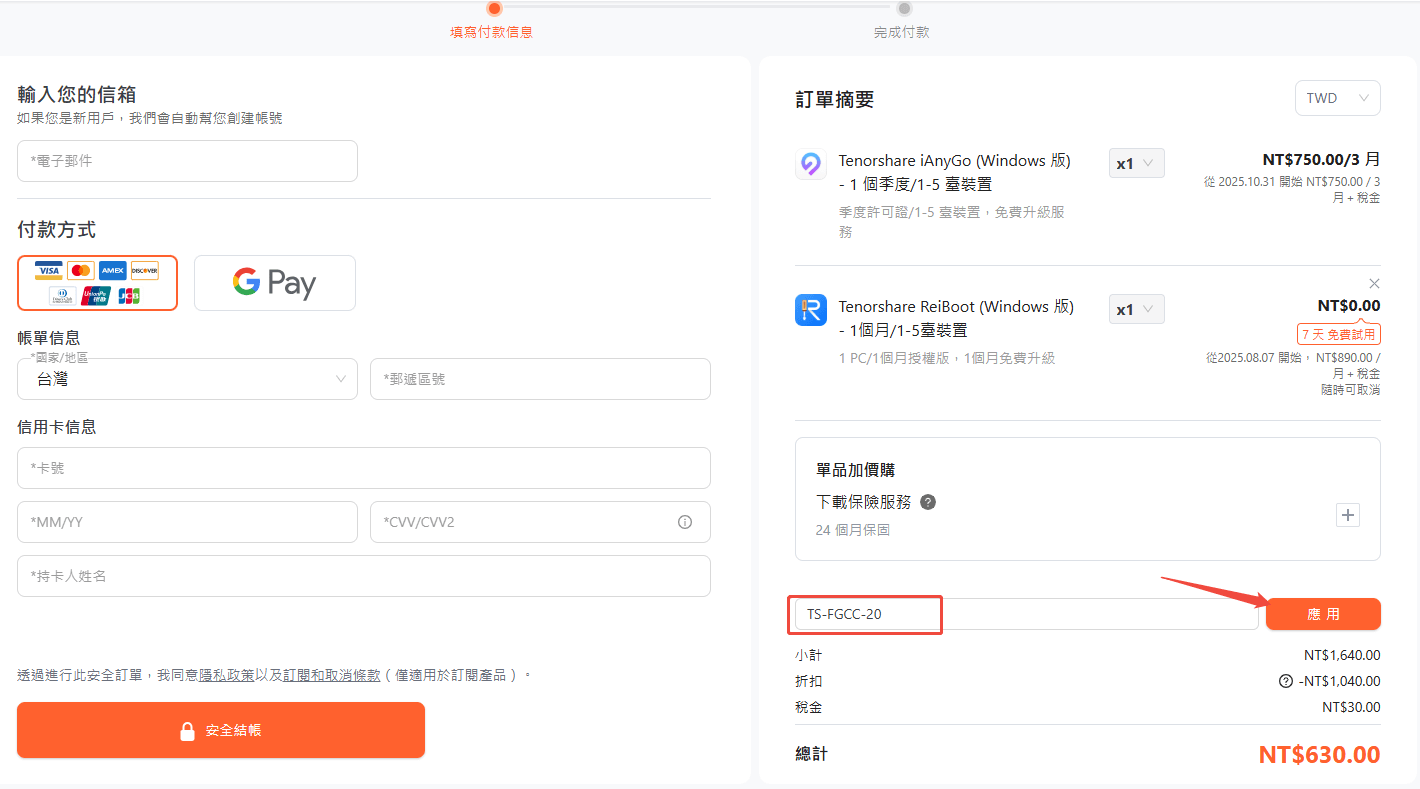Click the Tenorshare iAnyGo product icon
This screenshot has width=1420, height=789.
811,164
